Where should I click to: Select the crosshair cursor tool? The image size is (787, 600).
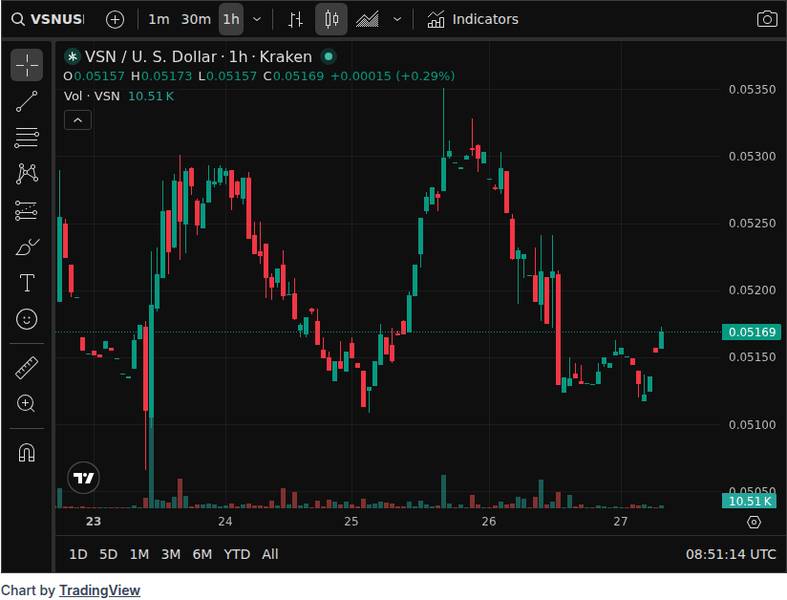coord(27,65)
